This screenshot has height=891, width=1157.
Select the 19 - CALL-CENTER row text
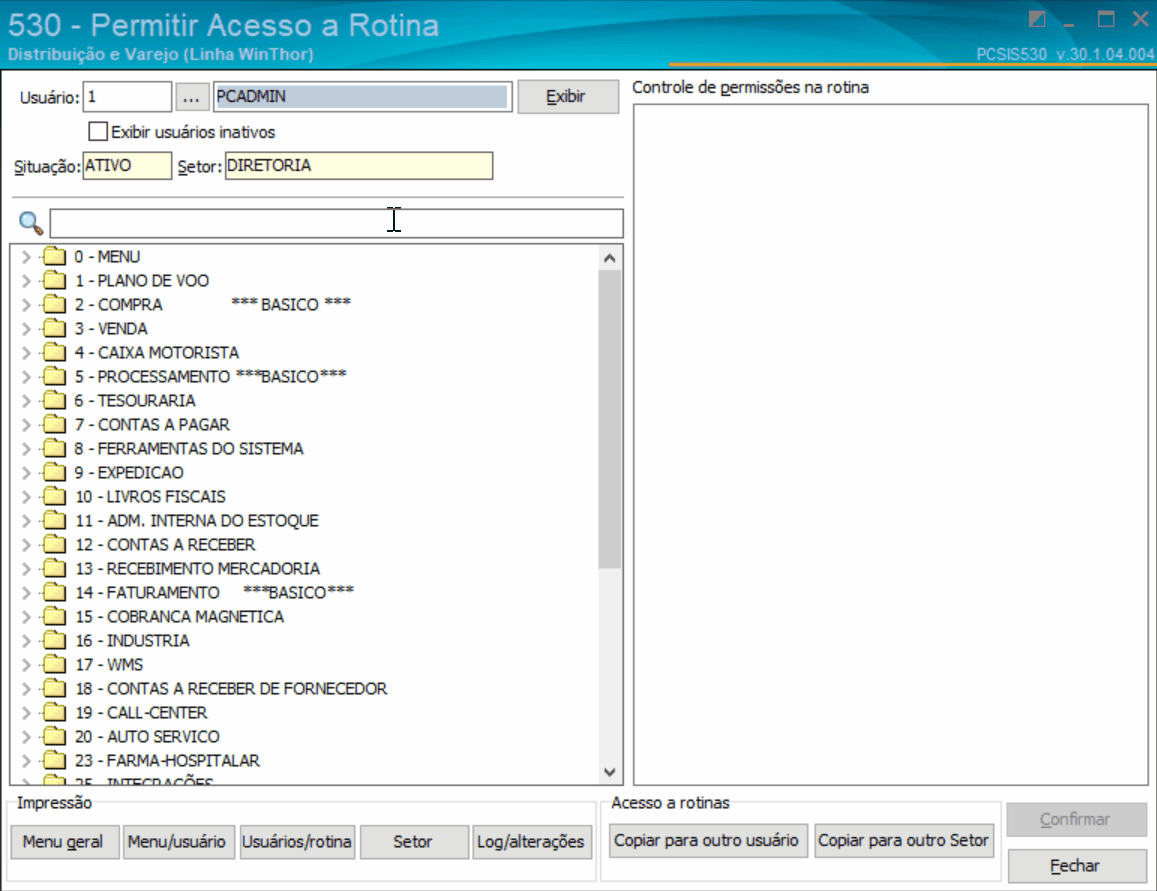point(142,713)
